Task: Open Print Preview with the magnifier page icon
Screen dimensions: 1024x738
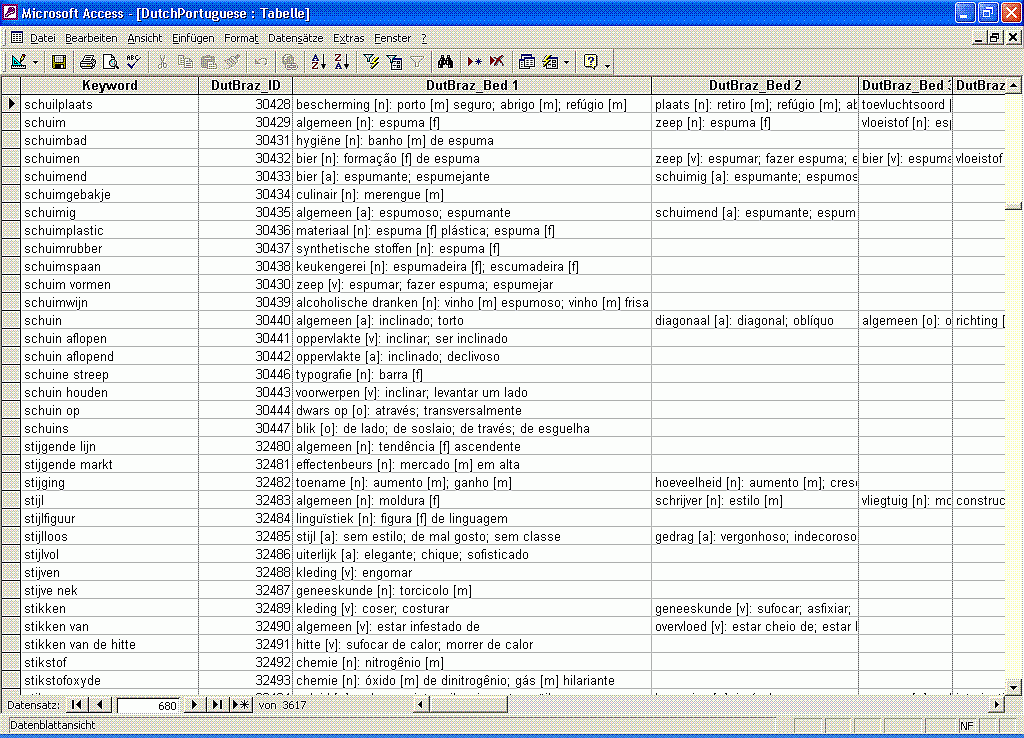Action: [111, 62]
